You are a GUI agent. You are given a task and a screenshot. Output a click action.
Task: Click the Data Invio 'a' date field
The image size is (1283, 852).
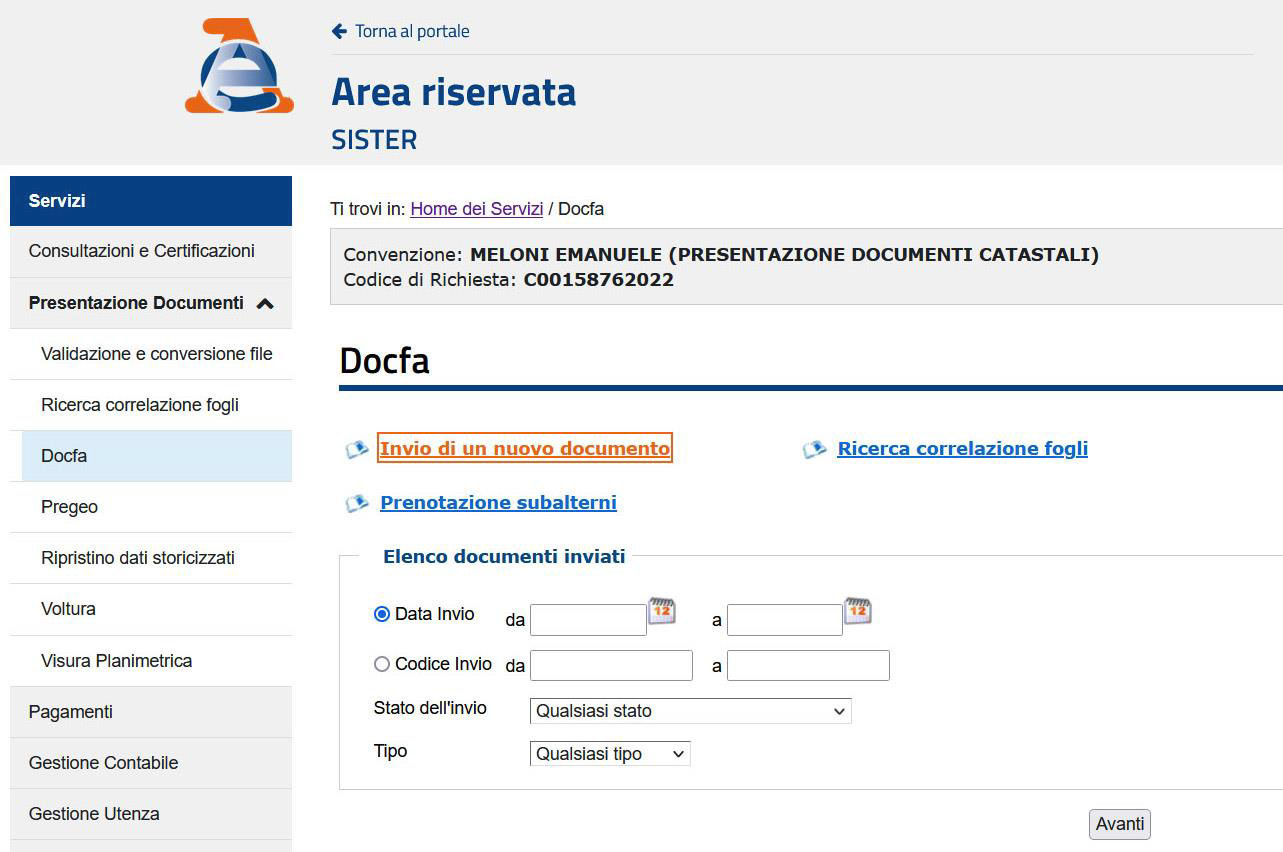click(x=784, y=620)
